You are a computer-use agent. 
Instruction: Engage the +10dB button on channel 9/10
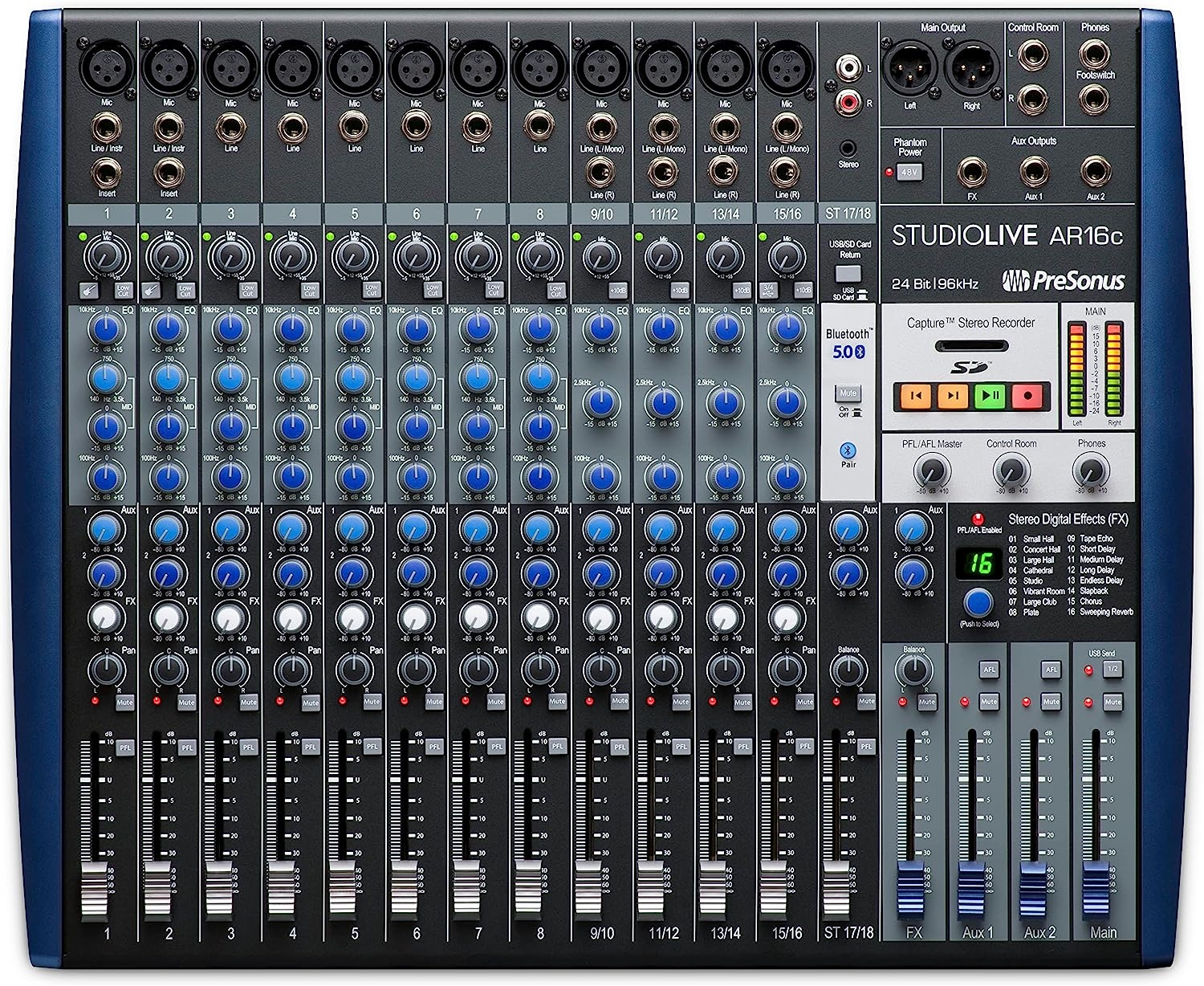coord(618,290)
